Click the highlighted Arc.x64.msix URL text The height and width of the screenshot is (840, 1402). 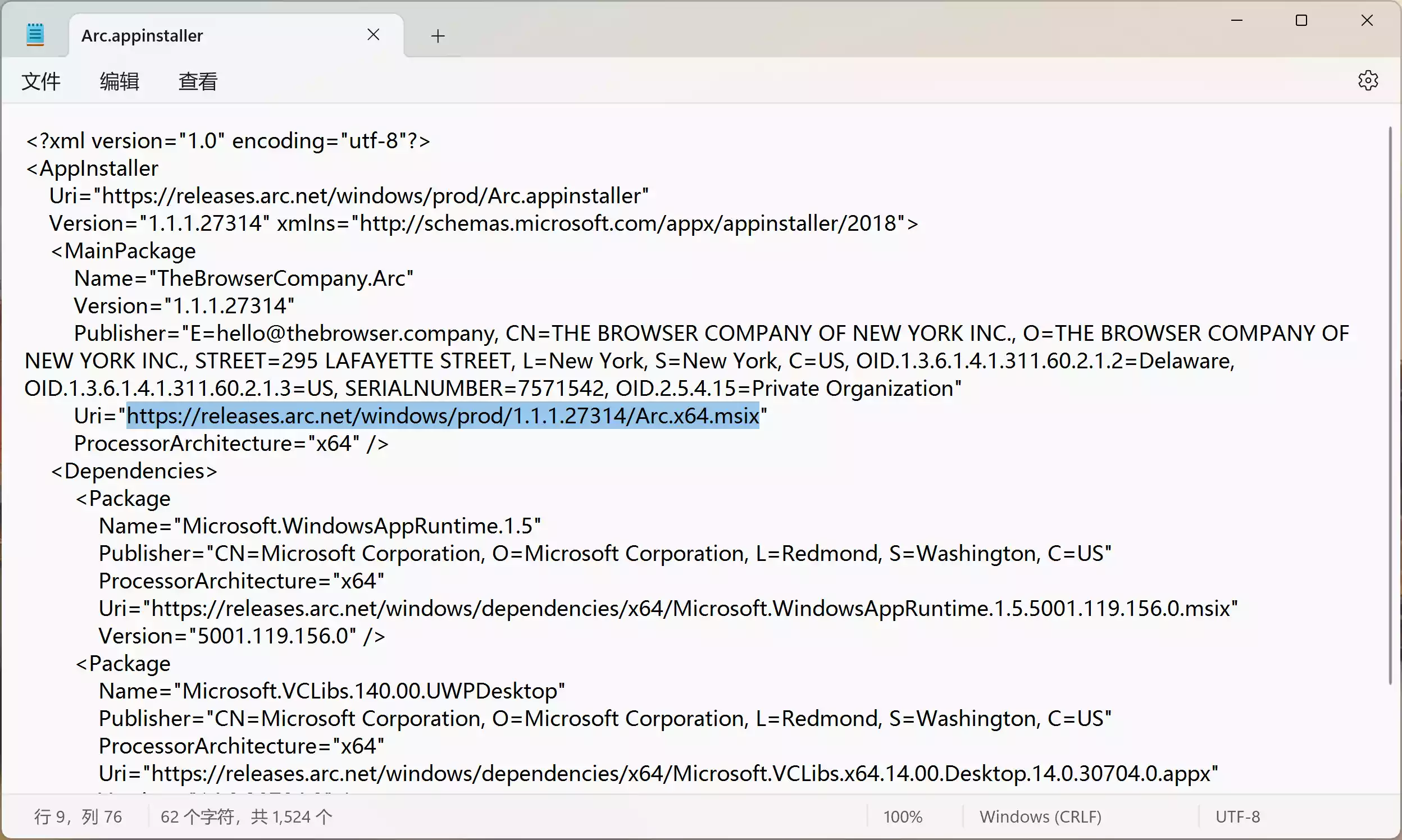[x=441, y=416]
